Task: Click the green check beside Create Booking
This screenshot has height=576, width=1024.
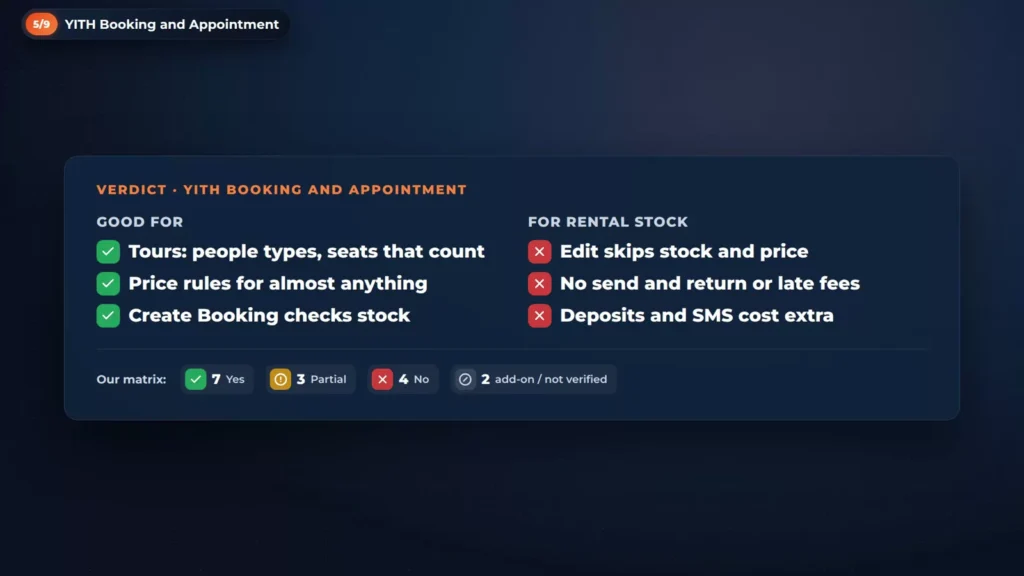Action: (x=108, y=315)
